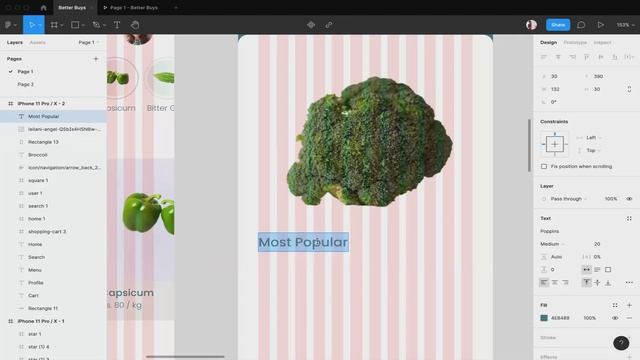The width and height of the screenshot is (640, 360).
Task: Click the align vertical centers icon
Action: (601, 57)
